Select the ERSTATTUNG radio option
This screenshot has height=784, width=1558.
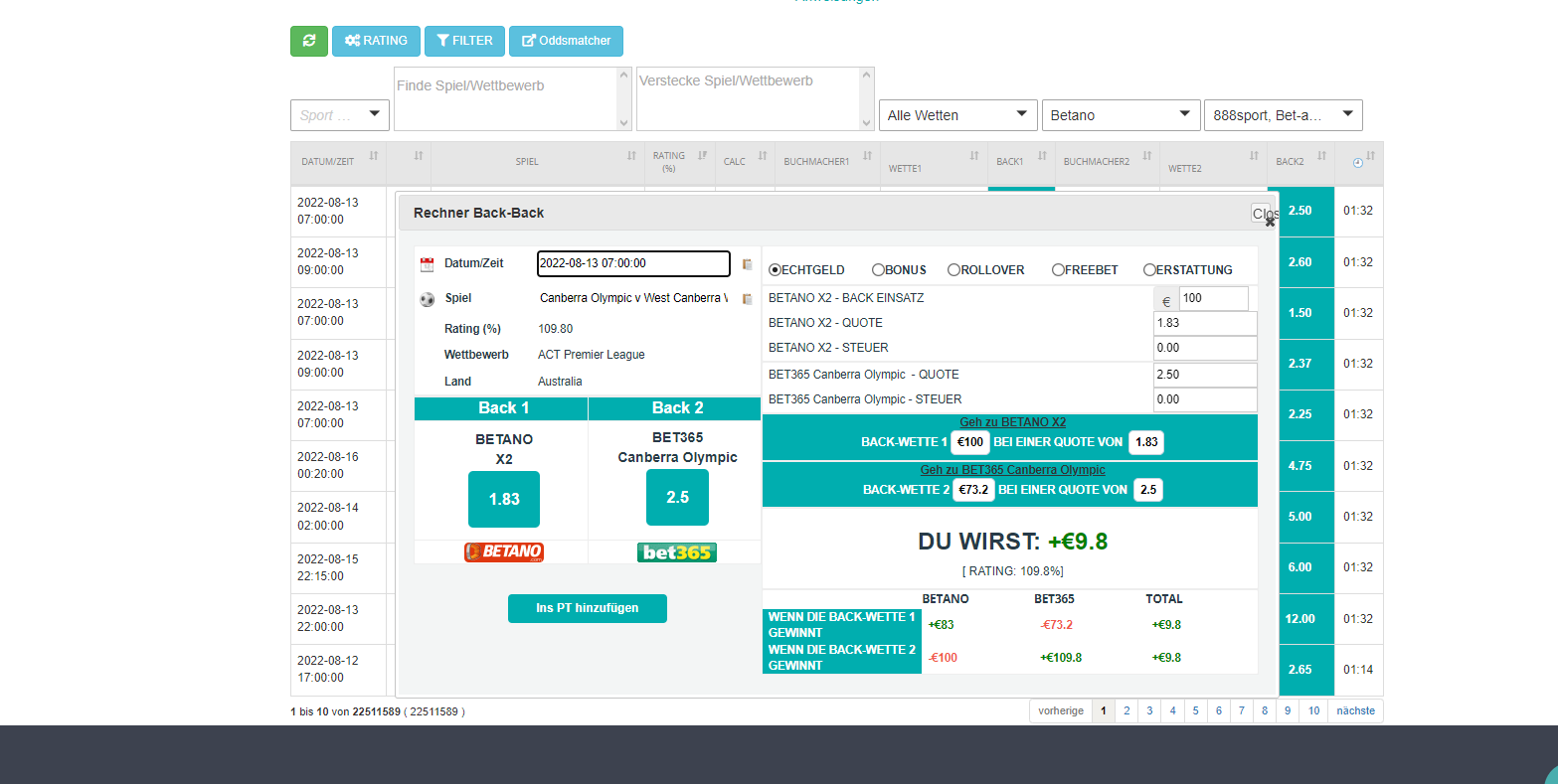(x=1149, y=270)
